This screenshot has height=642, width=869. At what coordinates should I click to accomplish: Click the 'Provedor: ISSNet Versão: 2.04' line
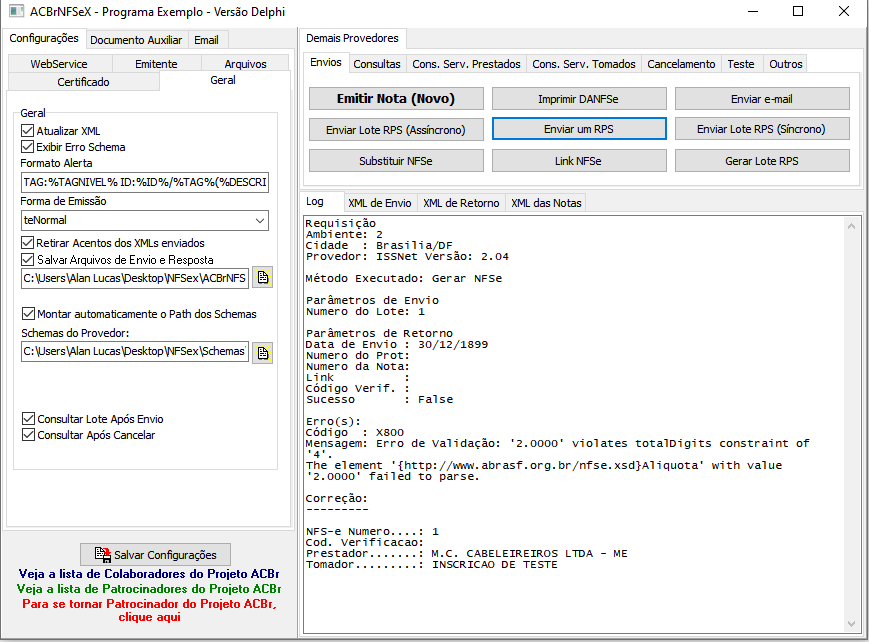407,257
